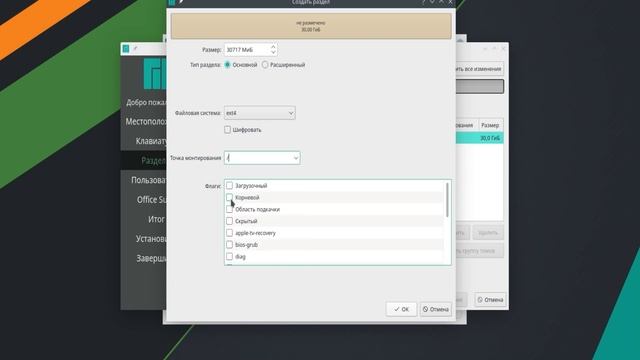This screenshot has width=640, height=360.
Task: Click revert all changes button in installer window
Action: coord(479,69)
